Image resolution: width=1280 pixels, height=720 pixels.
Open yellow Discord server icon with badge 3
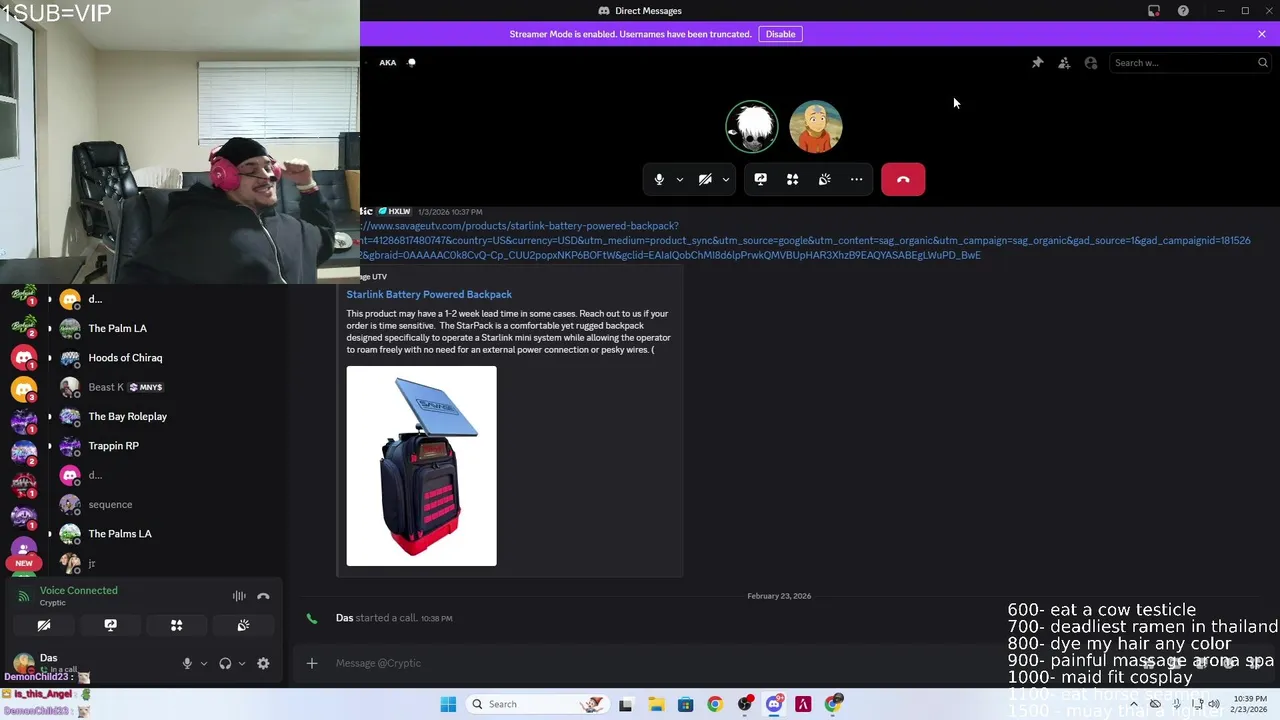[24, 388]
